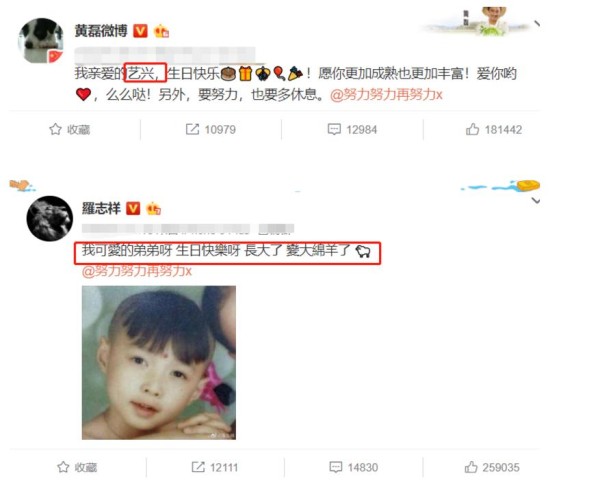600x485 pixels.
Task: Open the 羅志祥 username link
Action: coord(101,208)
